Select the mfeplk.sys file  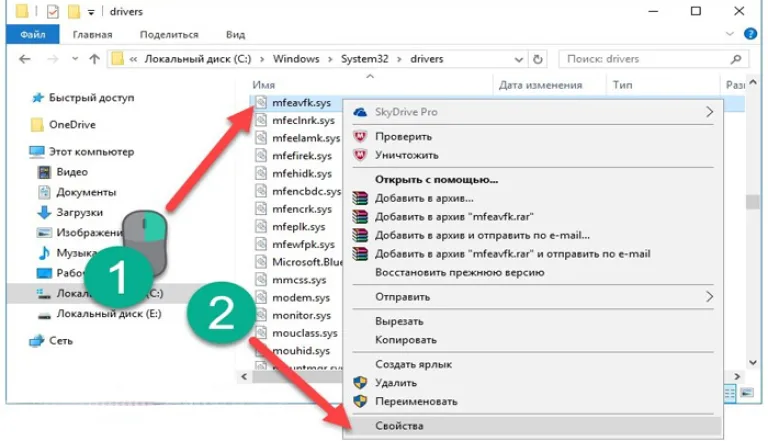[x=298, y=227]
